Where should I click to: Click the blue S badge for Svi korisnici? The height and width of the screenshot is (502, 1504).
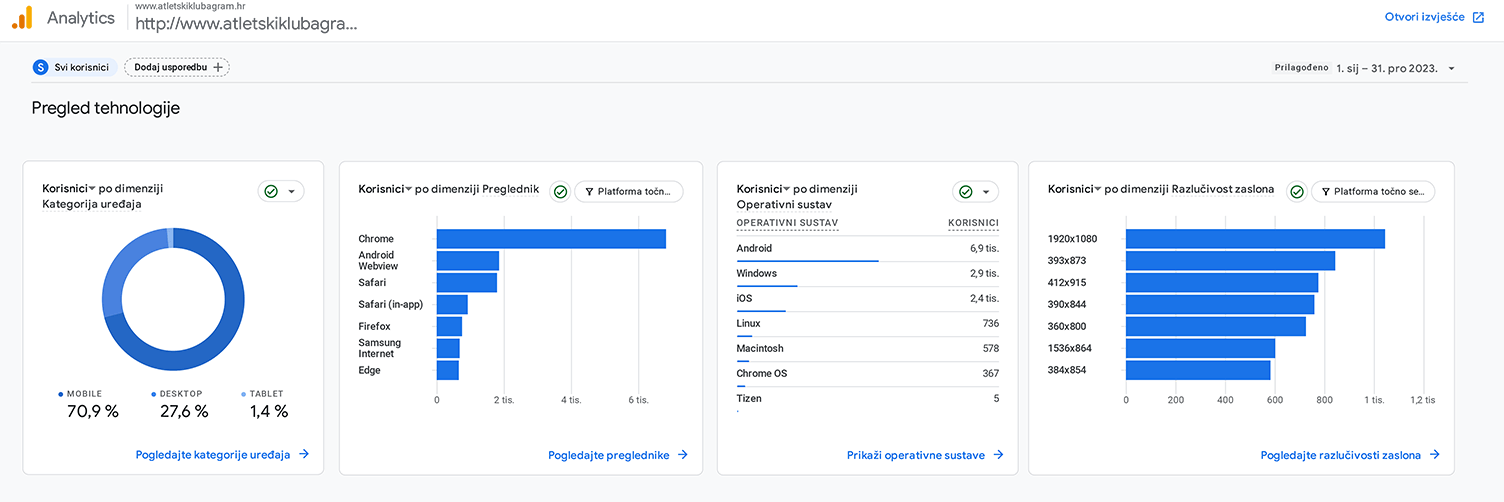click(x=40, y=67)
